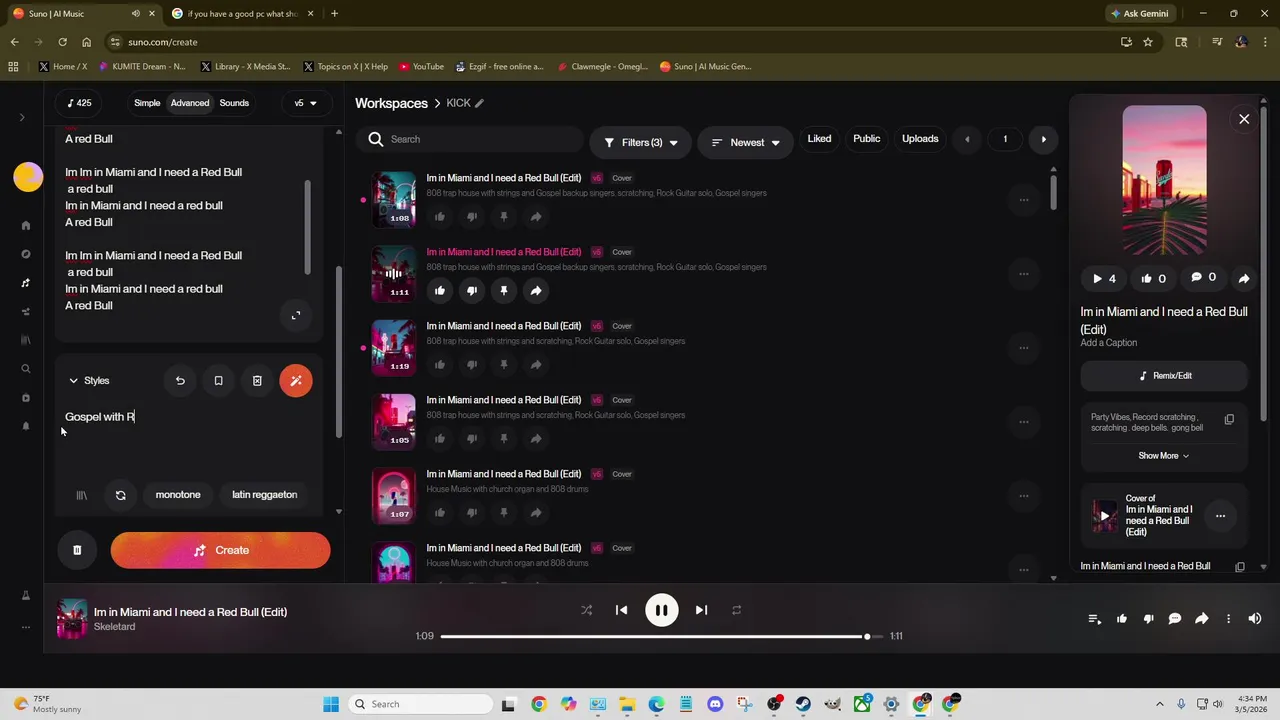The image size is (1280, 720).
Task: Mute volume in the player bar
Action: point(1255,619)
